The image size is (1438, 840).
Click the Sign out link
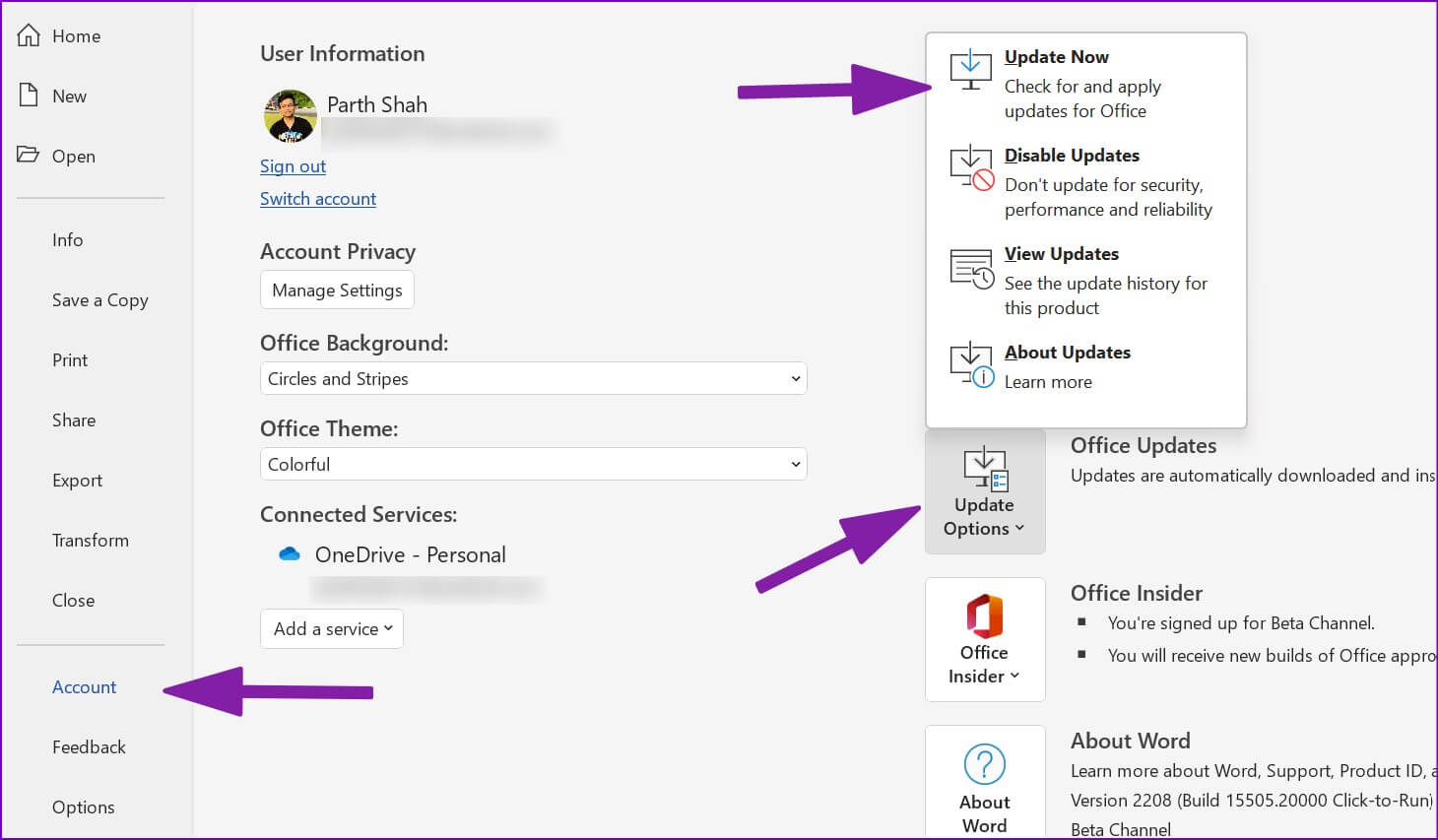tap(293, 166)
